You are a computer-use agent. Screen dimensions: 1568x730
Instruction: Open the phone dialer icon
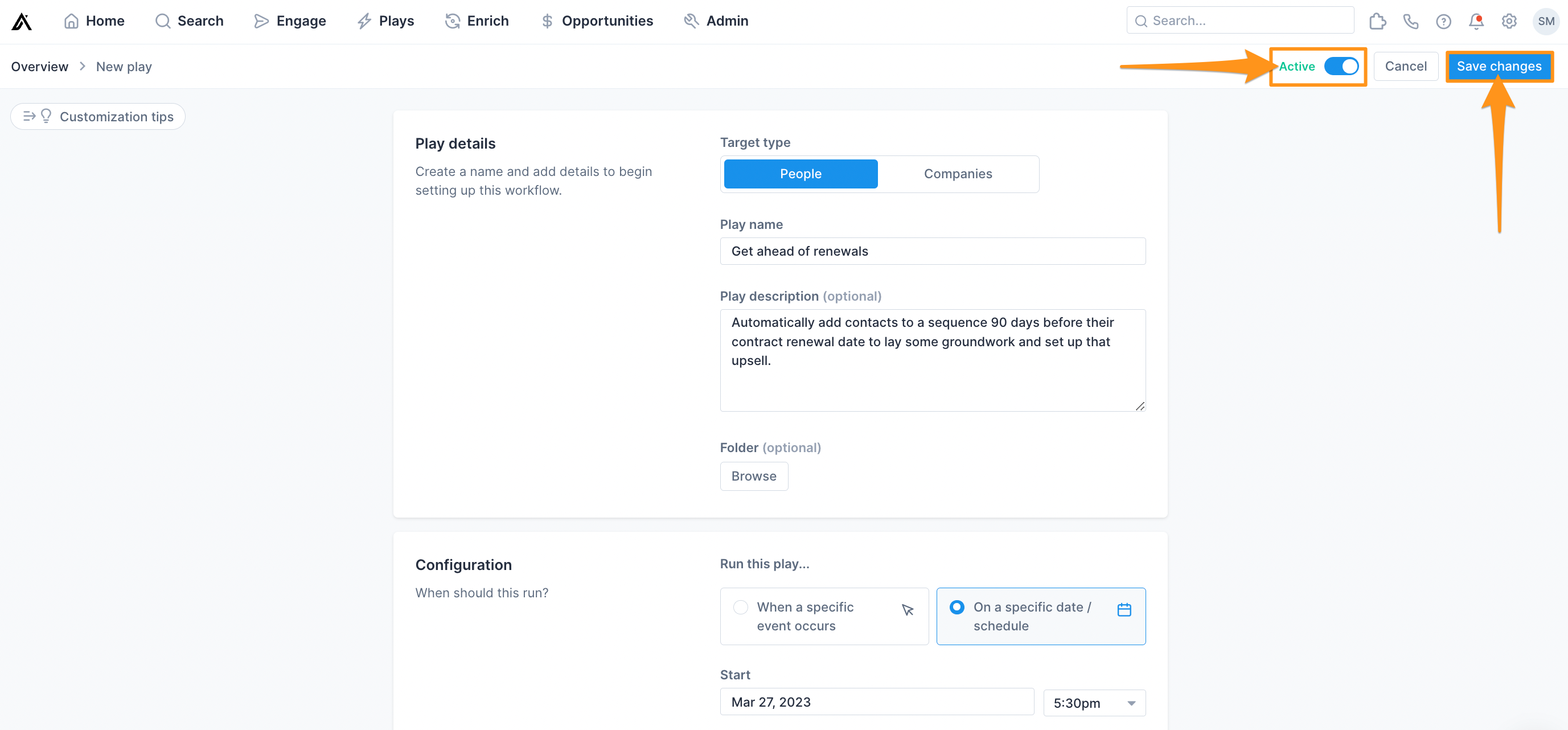coord(1410,21)
